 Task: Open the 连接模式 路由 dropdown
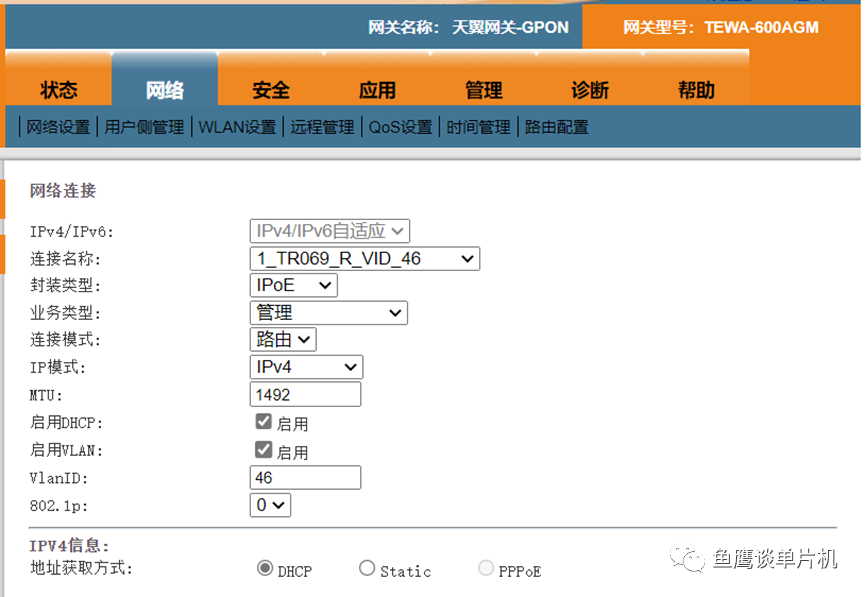coord(283,339)
